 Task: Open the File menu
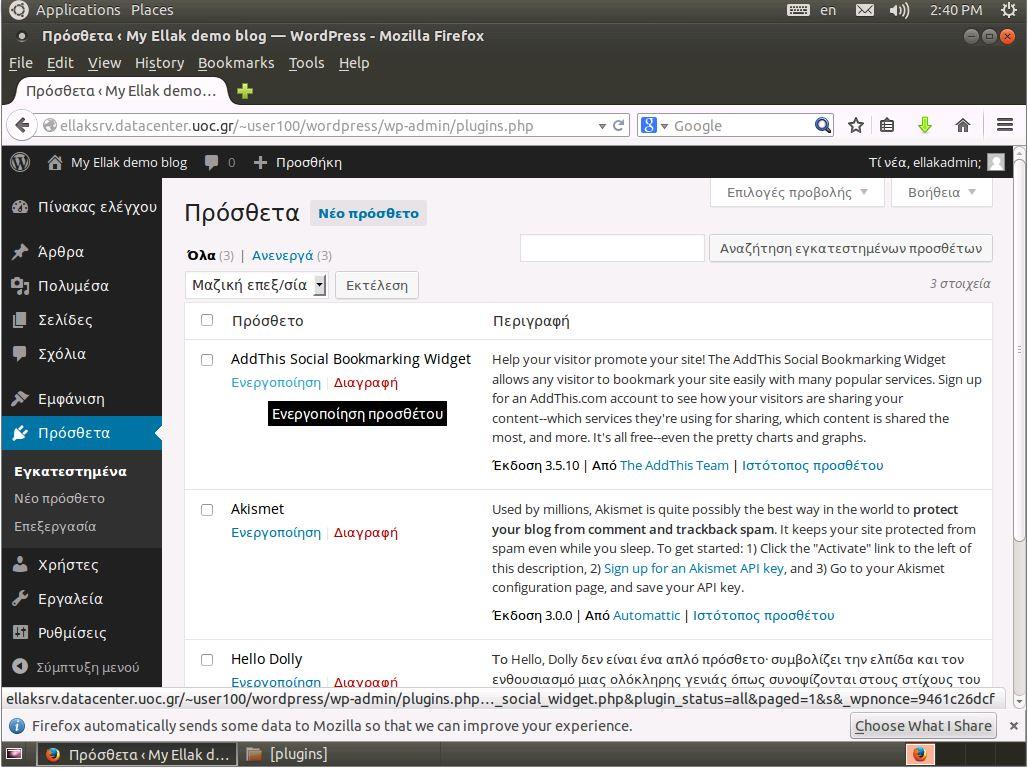pos(21,63)
